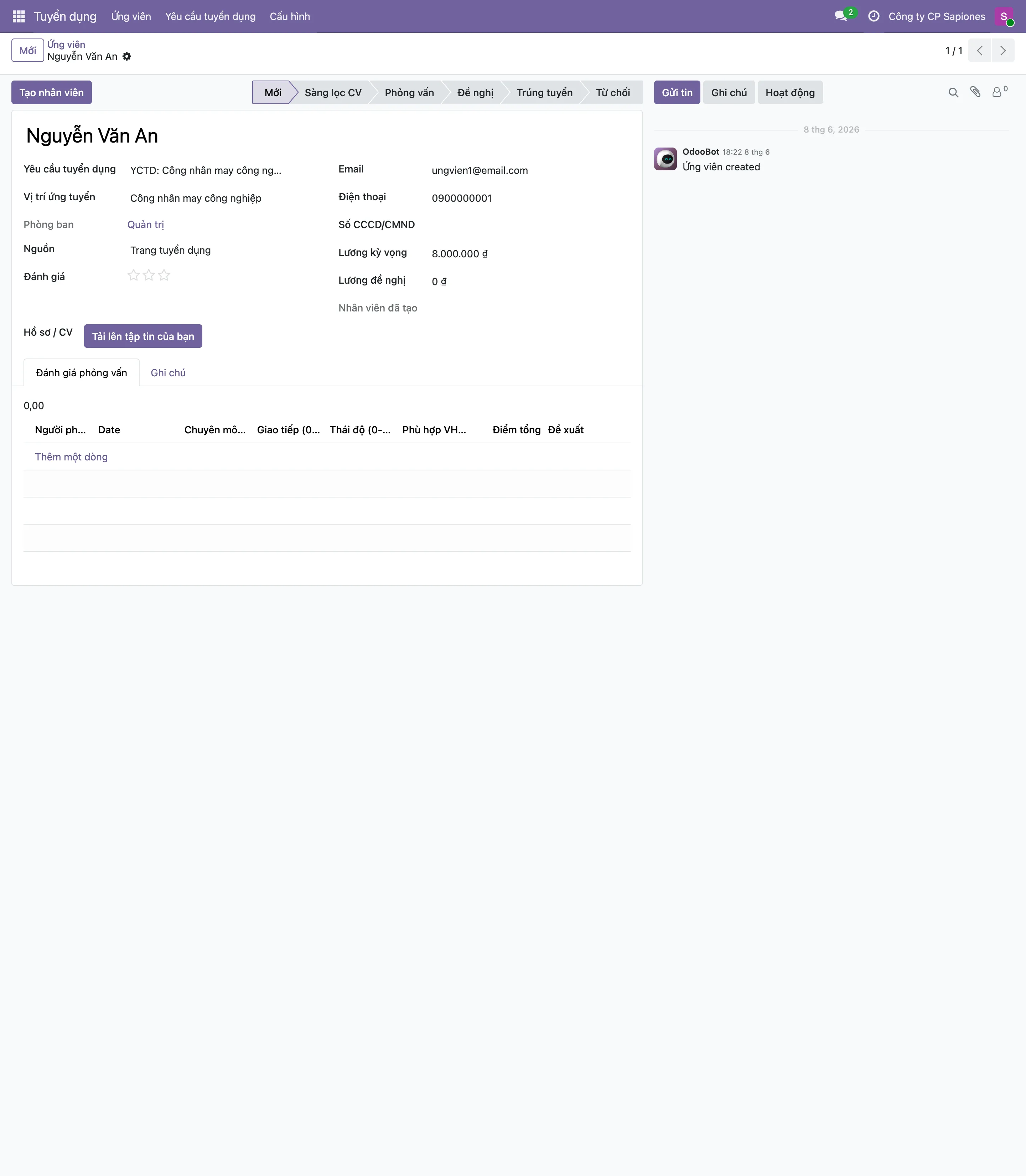Open the user avatar menu
Image resolution: width=1026 pixels, height=1176 pixels.
pyautogui.click(x=1004, y=17)
